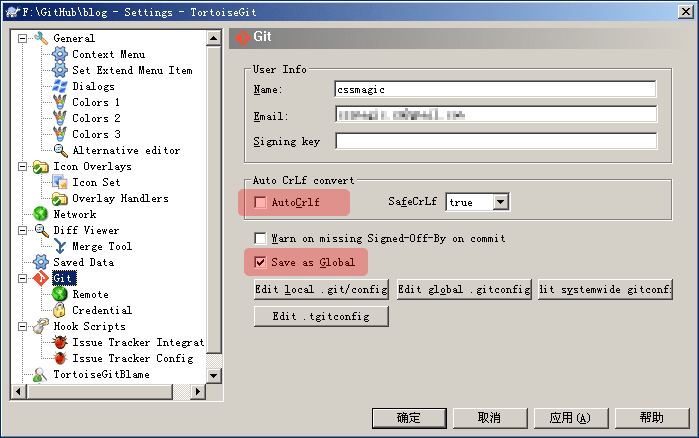Screen dimensions: 699x438
Task: Select Saved Data tree item
Action: point(83,262)
